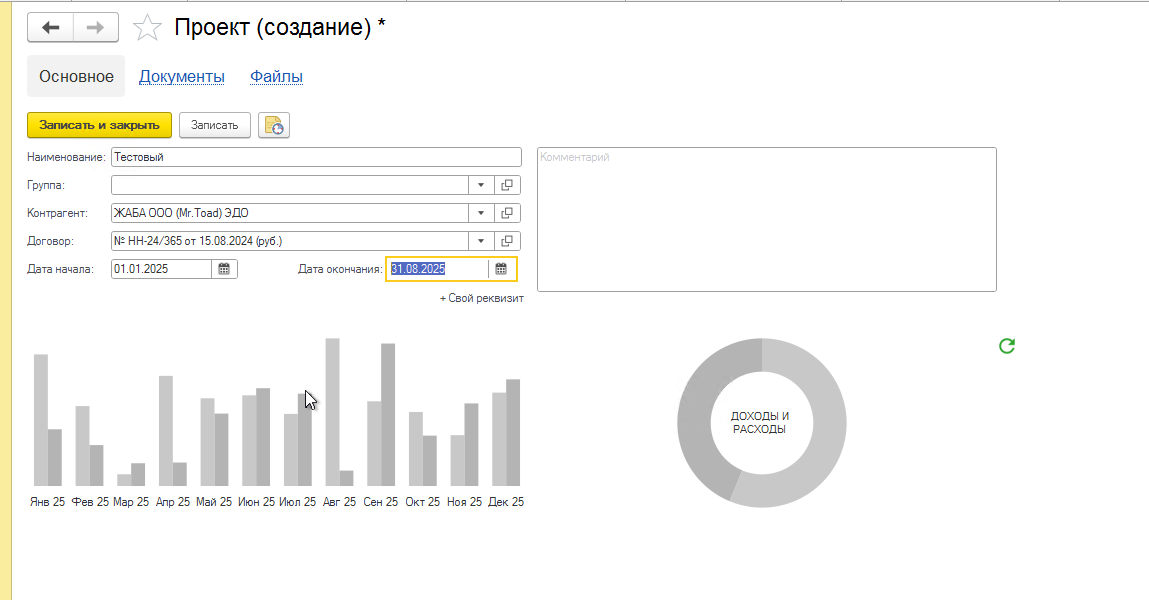Refresh the charts with the green refresh icon
Viewport: 1149px width, 600px height.
click(1006, 344)
